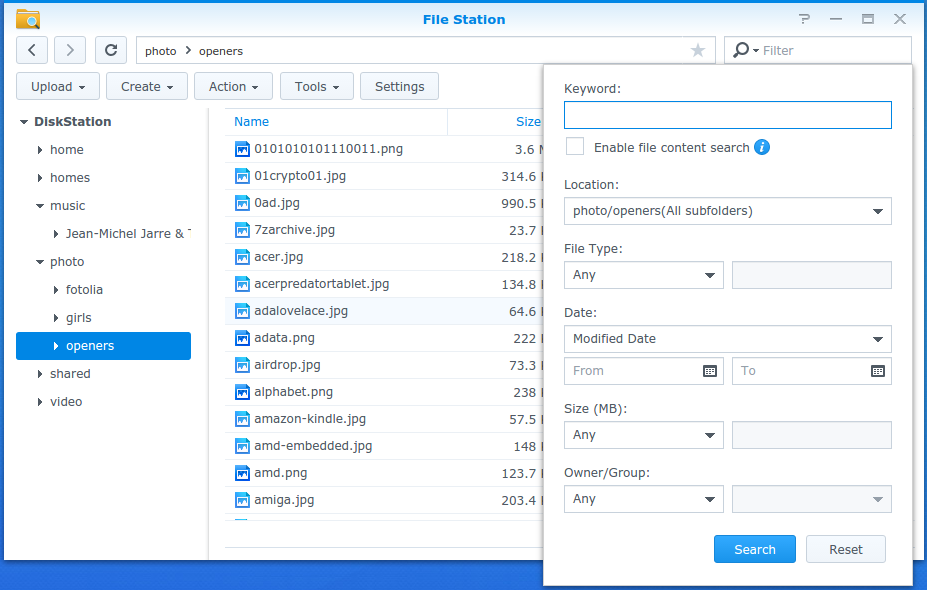Go forward with the right arrow button
The height and width of the screenshot is (590, 927).
tap(70, 50)
